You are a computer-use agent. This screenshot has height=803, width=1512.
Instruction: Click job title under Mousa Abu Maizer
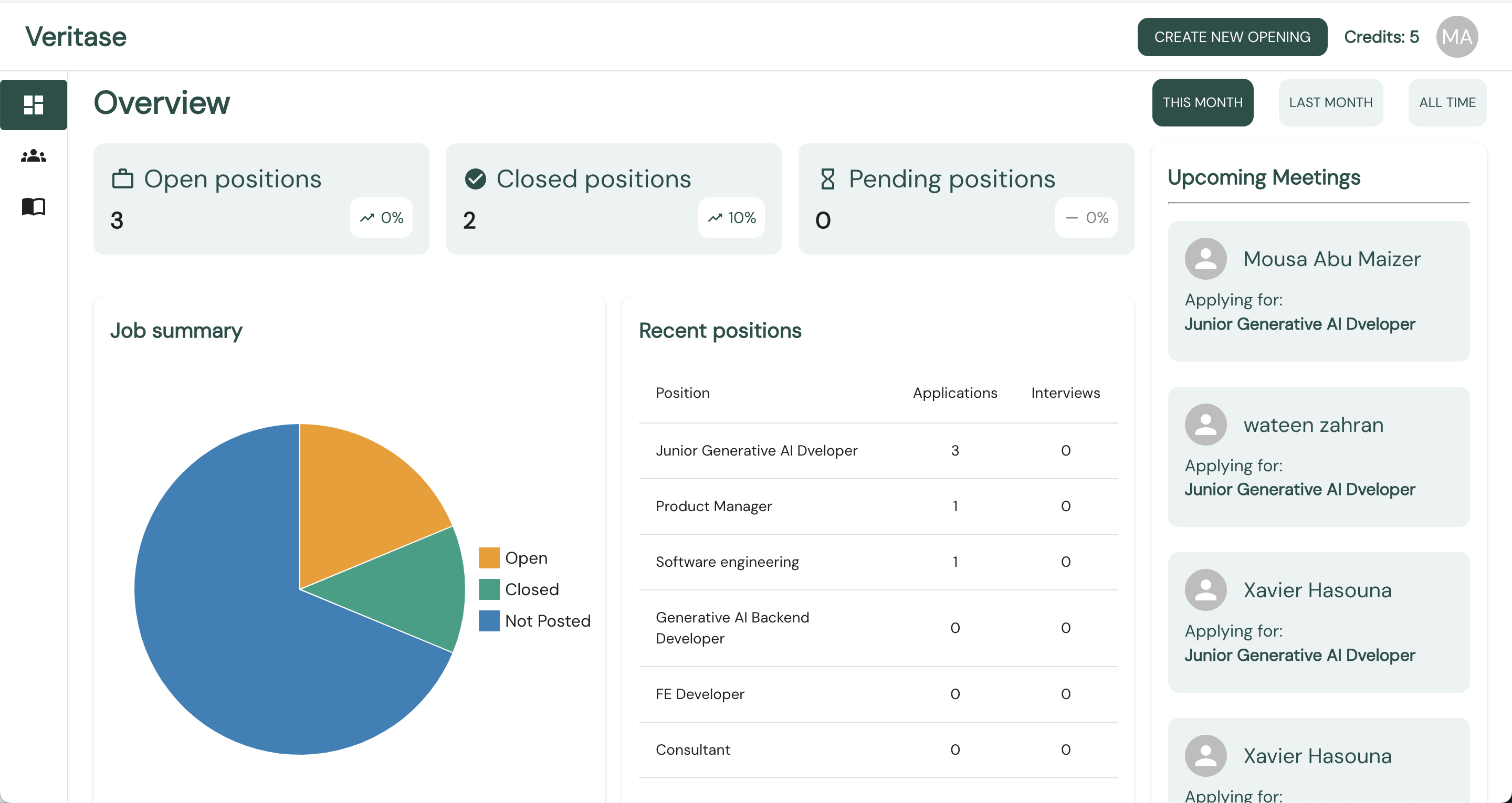point(1299,324)
